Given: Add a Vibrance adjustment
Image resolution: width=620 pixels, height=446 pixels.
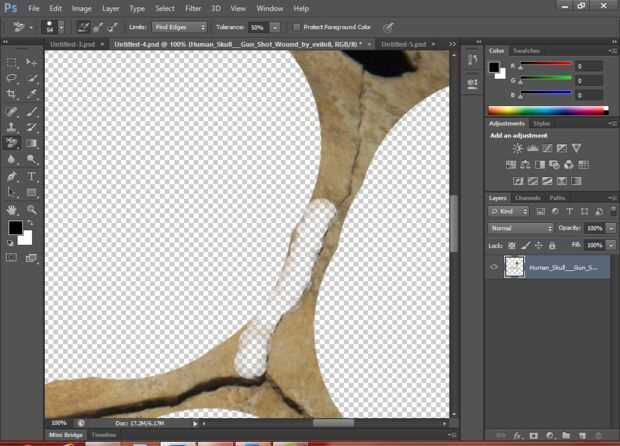Looking at the screenshot, I should point(576,148).
